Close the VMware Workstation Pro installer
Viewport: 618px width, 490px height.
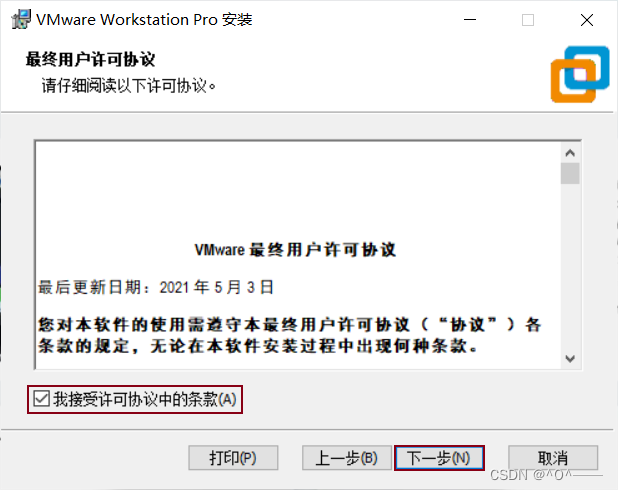pyautogui.click(x=587, y=20)
